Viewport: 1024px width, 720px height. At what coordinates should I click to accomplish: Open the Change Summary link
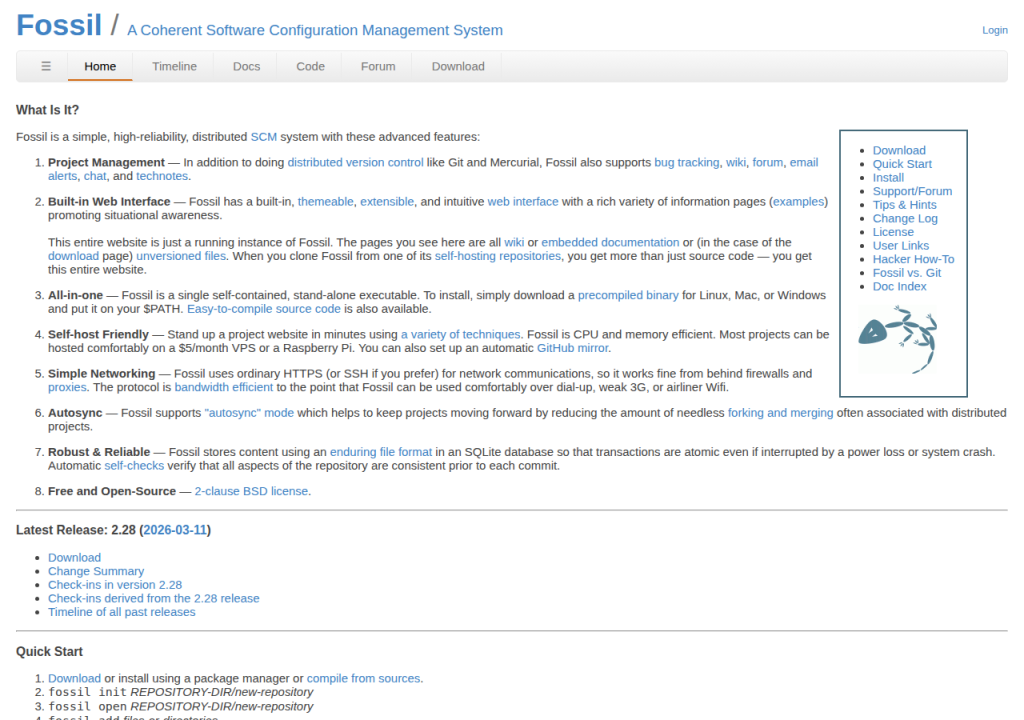96,571
